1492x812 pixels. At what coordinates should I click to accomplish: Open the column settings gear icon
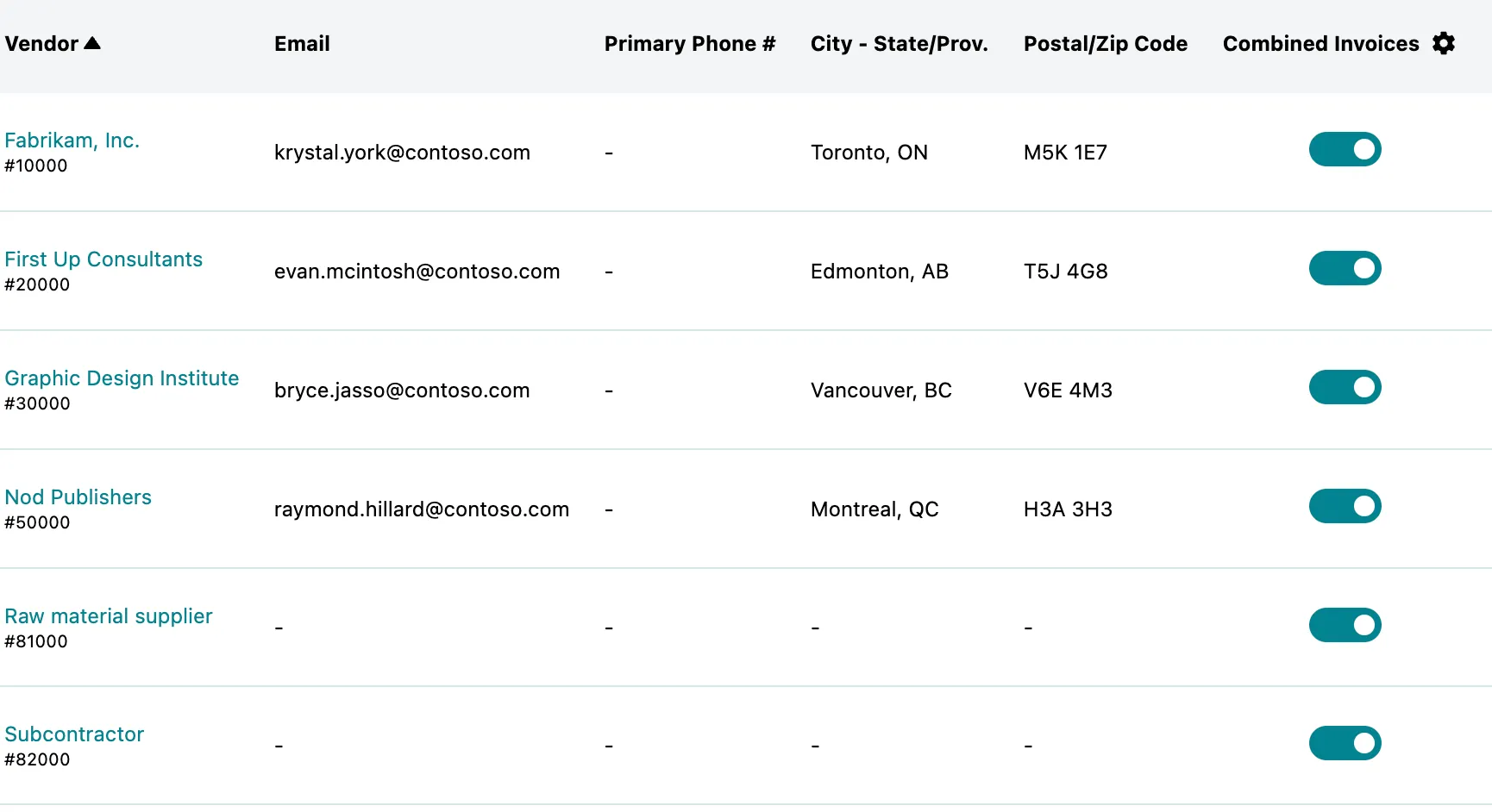point(1444,43)
